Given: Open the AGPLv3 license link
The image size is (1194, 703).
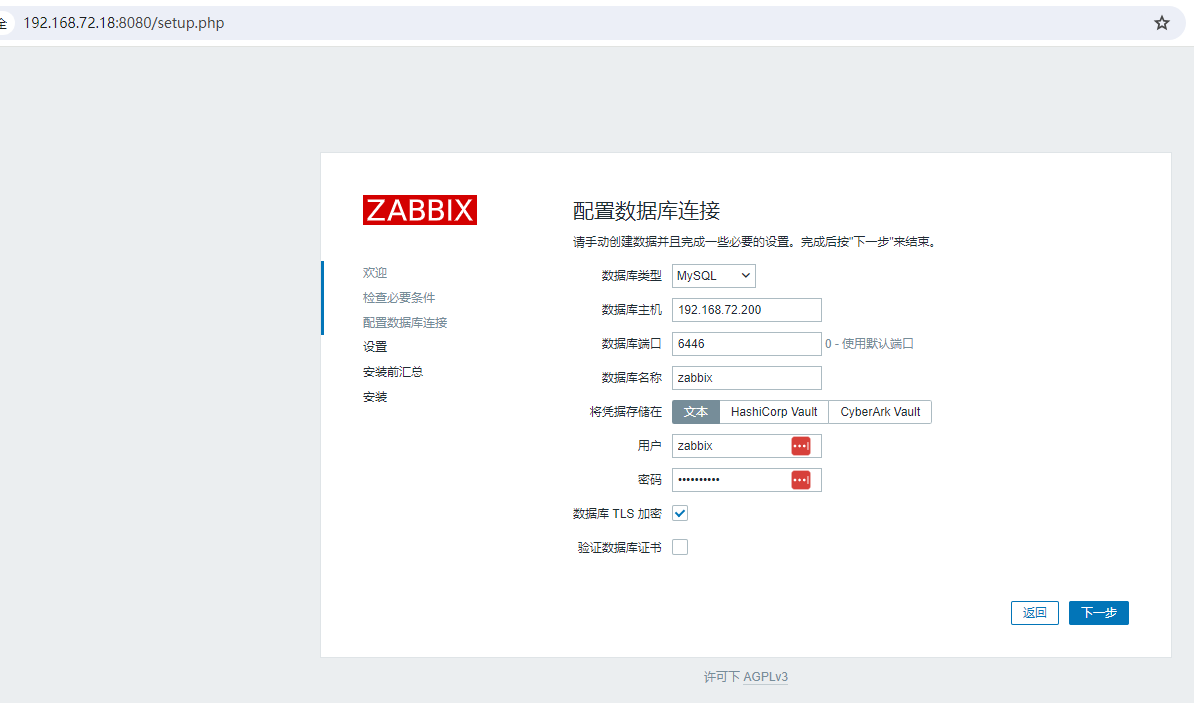Looking at the screenshot, I should (x=765, y=677).
